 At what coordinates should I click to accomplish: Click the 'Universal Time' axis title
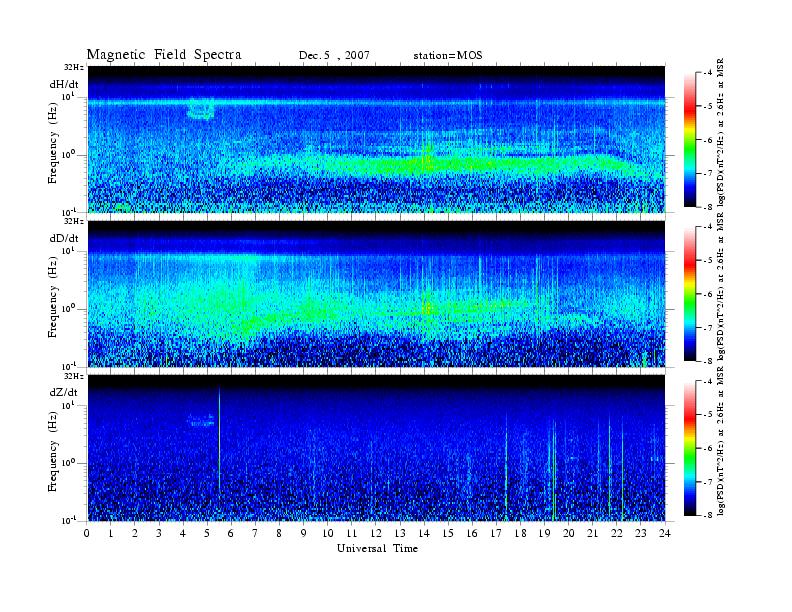(377, 548)
